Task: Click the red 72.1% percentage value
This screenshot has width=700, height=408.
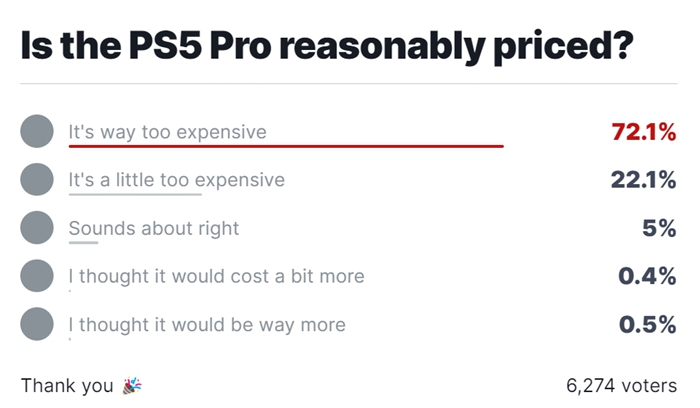Action: [x=644, y=131]
